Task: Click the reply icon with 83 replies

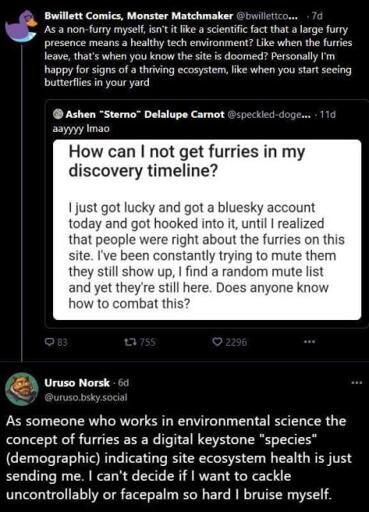Action: tap(49, 342)
